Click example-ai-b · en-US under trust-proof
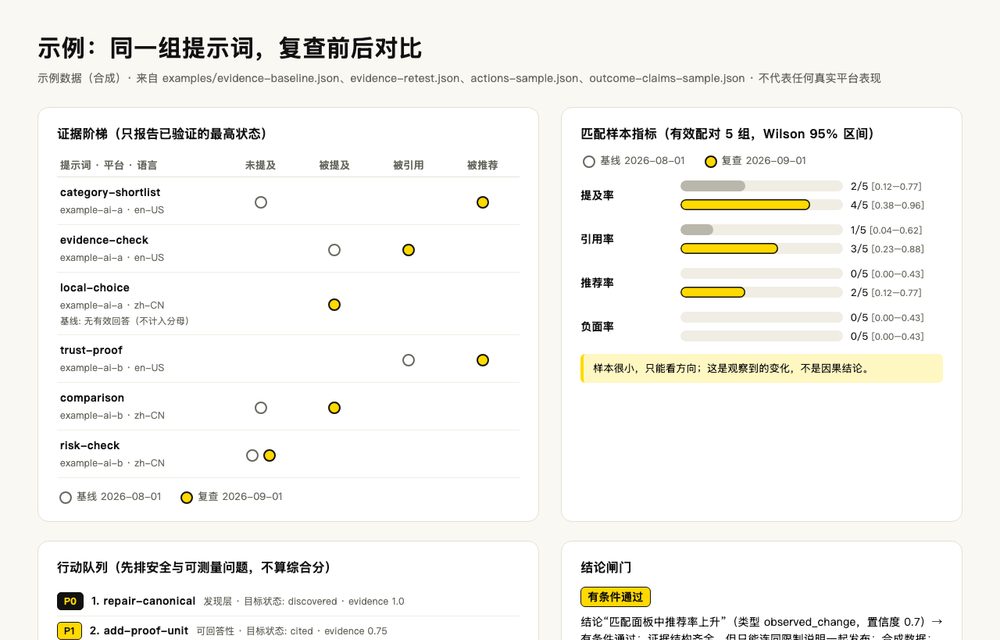The width and height of the screenshot is (1000, 640). pos(112,368)
